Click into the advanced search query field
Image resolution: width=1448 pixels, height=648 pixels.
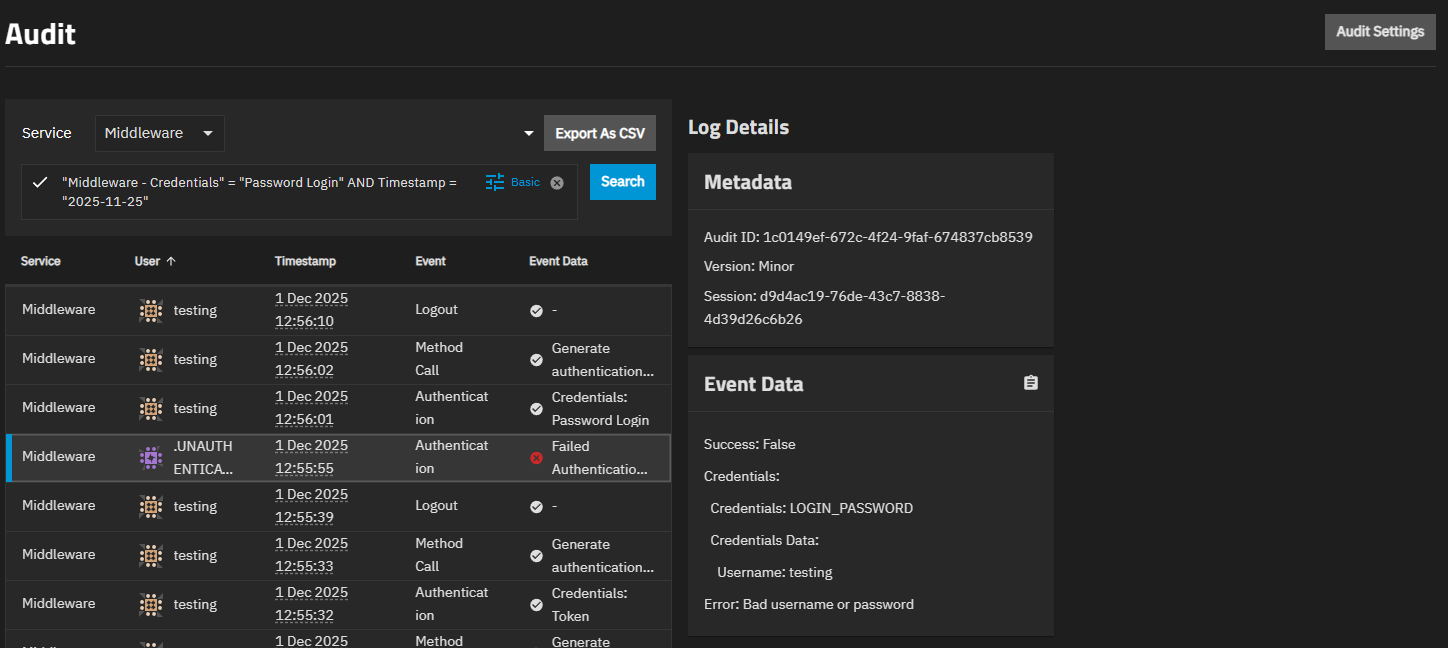[260, 192]
